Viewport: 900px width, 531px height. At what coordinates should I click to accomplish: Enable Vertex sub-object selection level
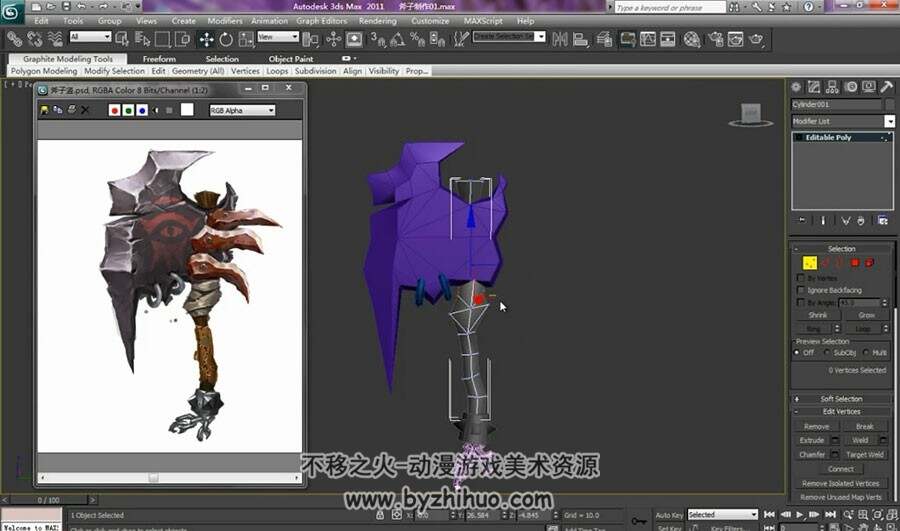pyautogui.click(x=809, y=263)
